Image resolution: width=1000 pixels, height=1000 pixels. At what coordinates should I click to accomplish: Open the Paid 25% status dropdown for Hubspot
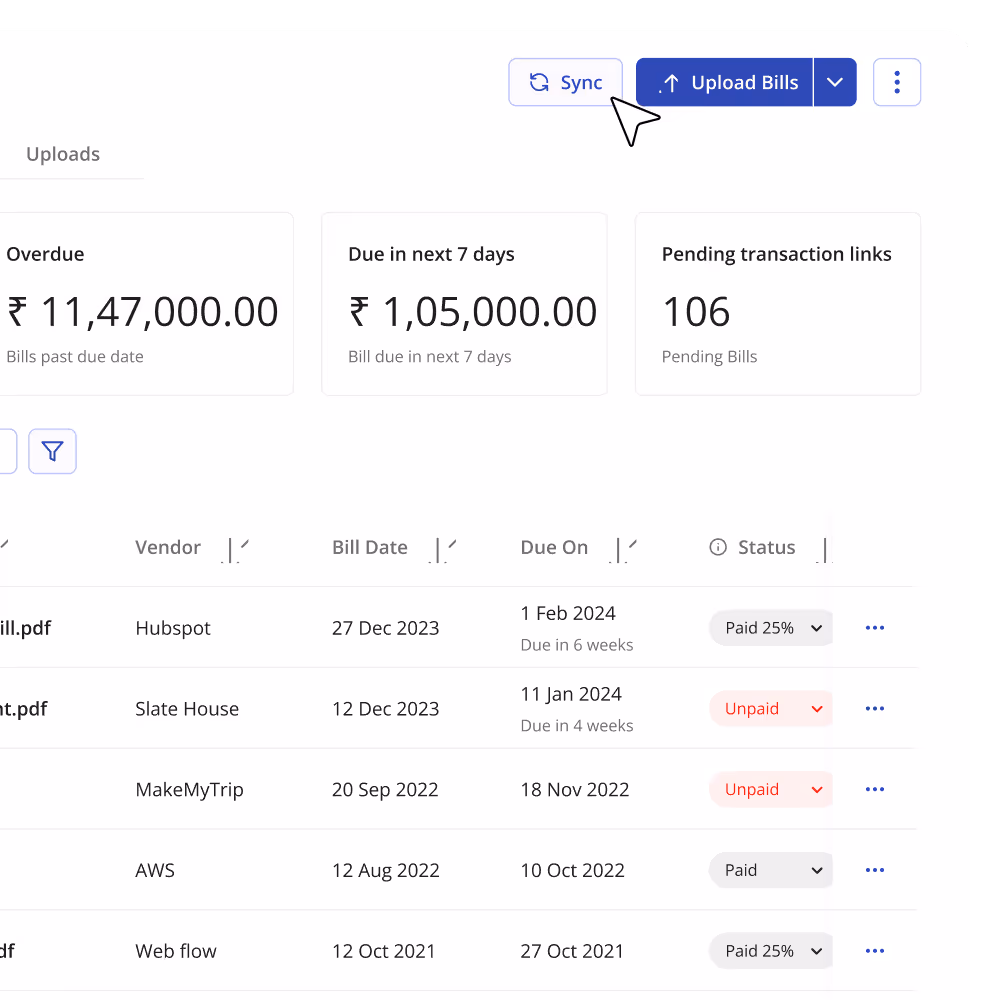pyautogui.click(x=770, y=627)
